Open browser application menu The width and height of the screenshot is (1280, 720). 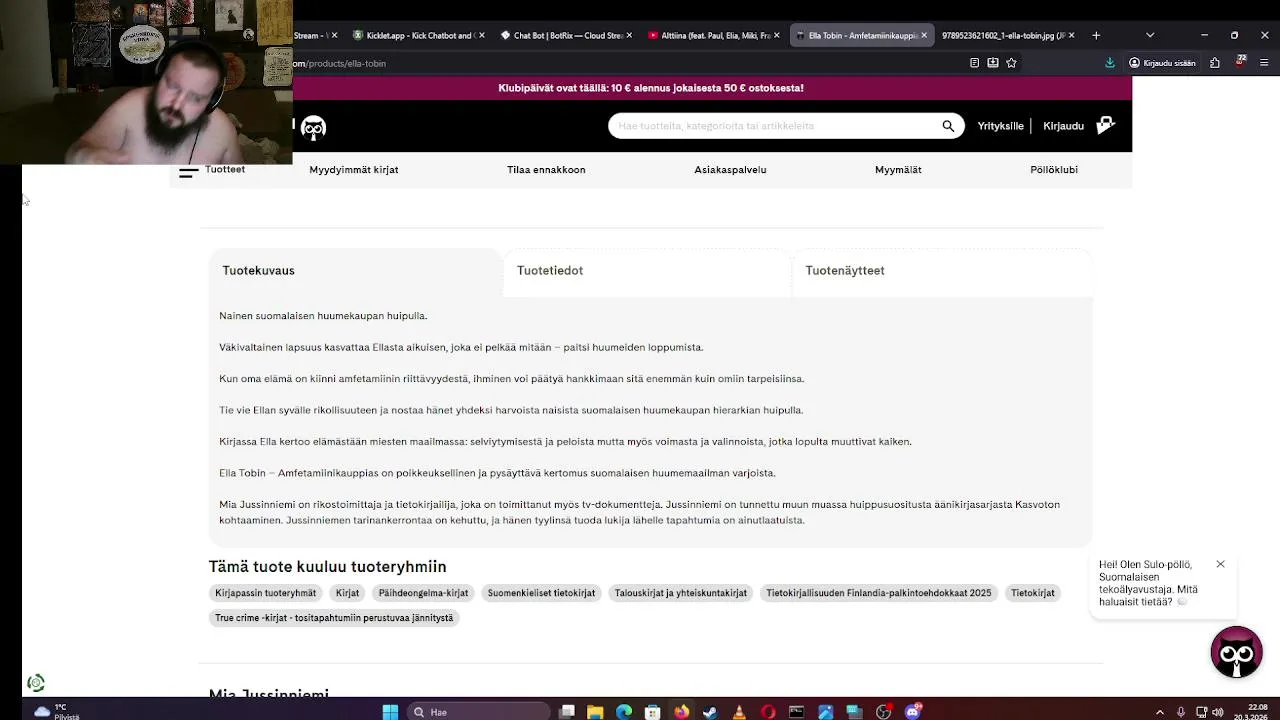1264,62
